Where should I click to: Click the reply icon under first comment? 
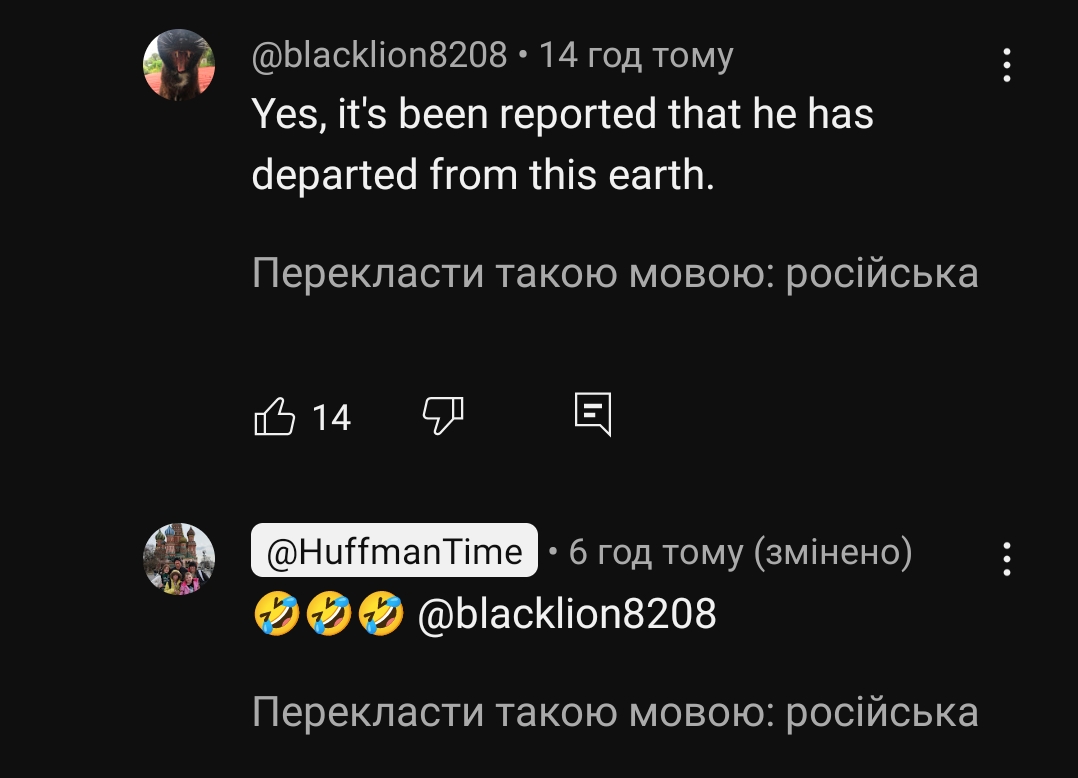tap(593, 414)
